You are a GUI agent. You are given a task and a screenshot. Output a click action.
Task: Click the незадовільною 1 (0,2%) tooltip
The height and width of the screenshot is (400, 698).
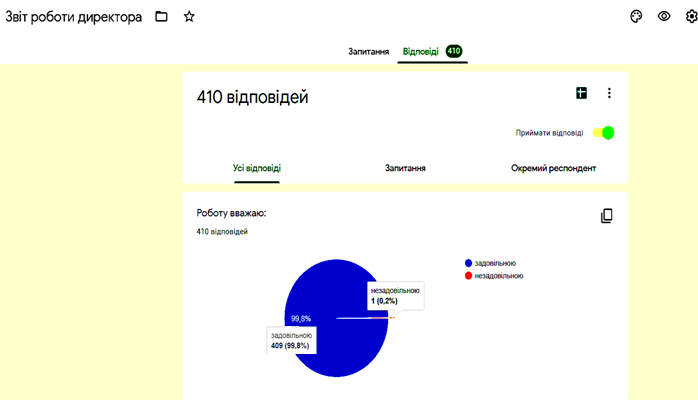pyautogui.click(x=395, y=295)
